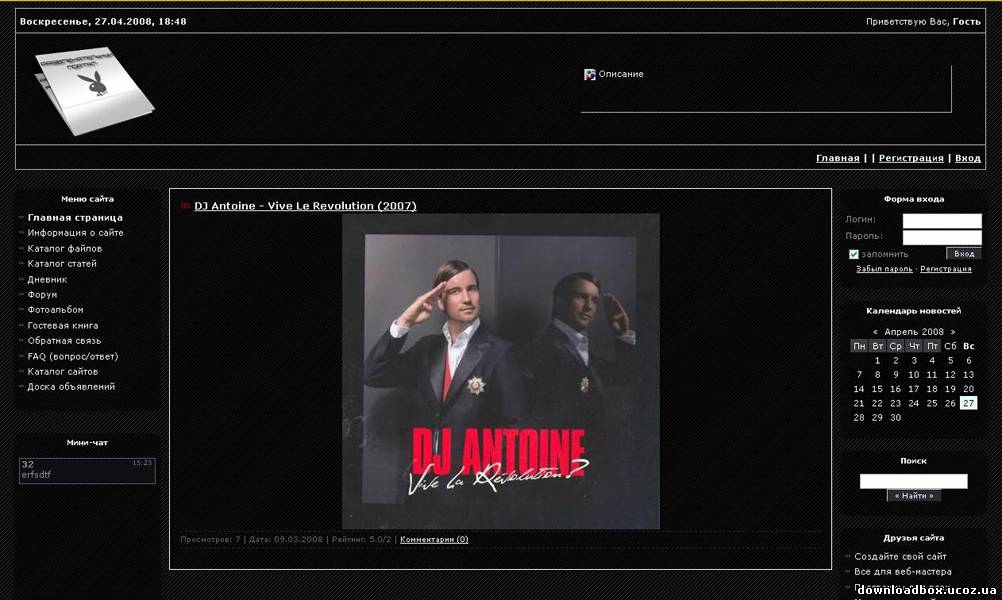Open Каталог статей menu item
Screen dimensions: 1002x600
point(62,264)
